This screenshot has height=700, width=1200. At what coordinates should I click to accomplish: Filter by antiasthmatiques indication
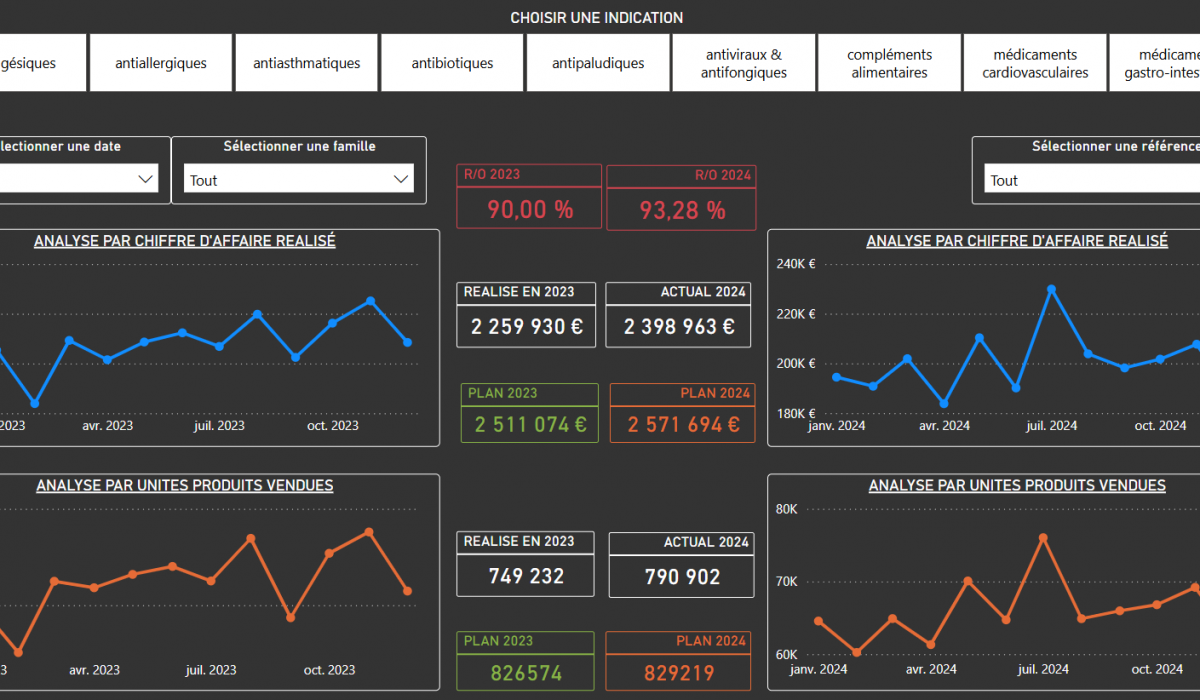coord(306,63)
